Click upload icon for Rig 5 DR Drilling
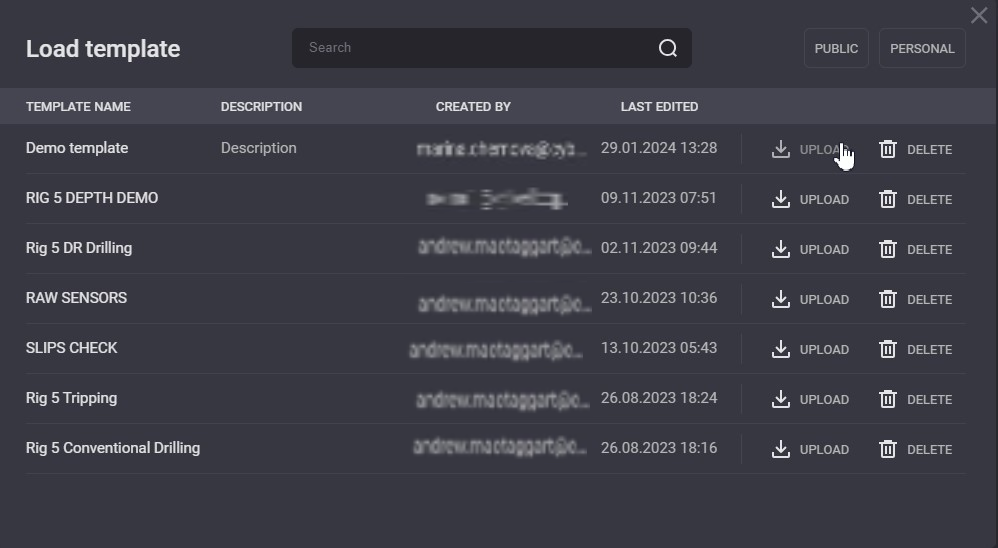This screenshot has width=998, height=548. tap(781, 249)
